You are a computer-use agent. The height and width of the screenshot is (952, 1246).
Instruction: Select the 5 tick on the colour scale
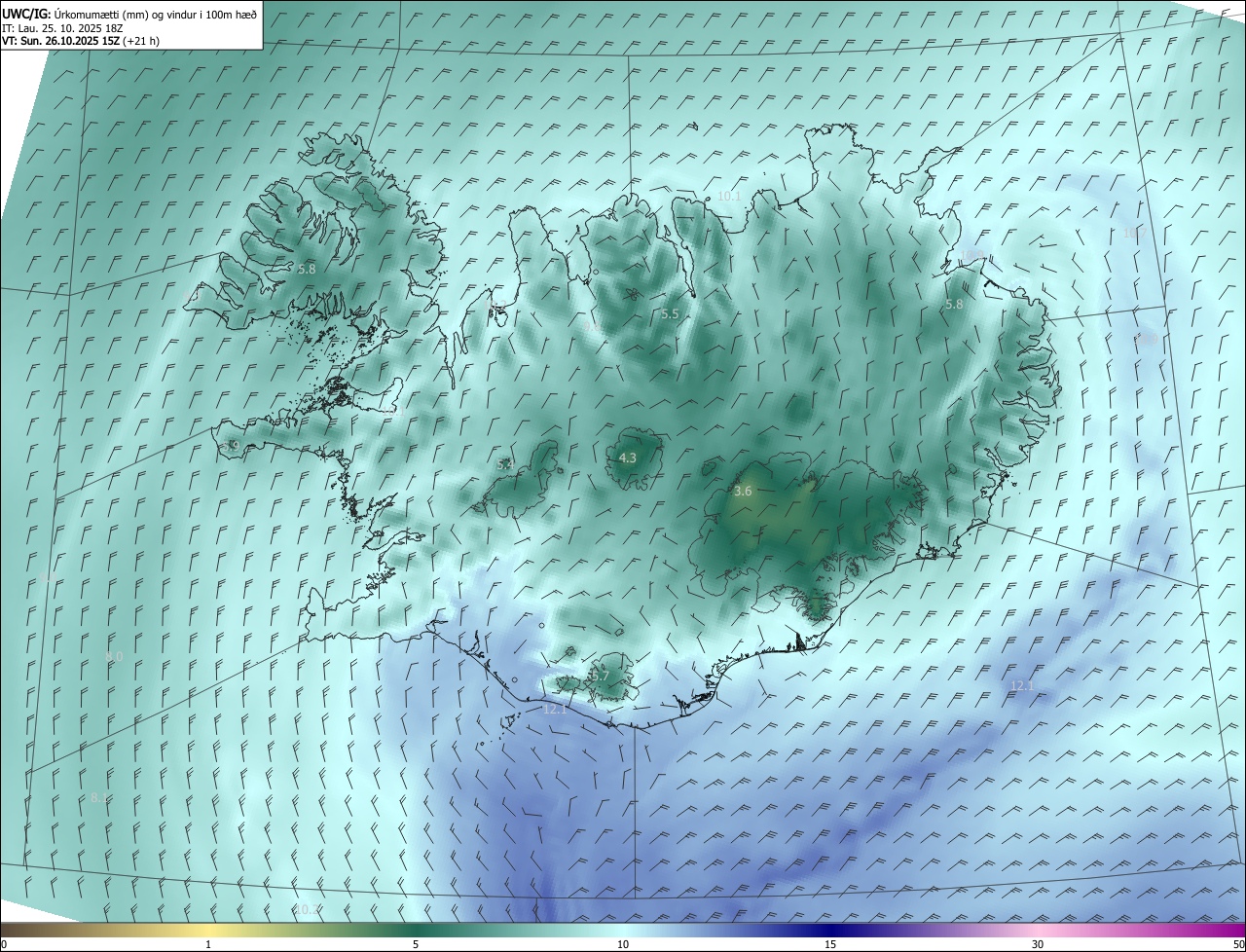[416, 944]
